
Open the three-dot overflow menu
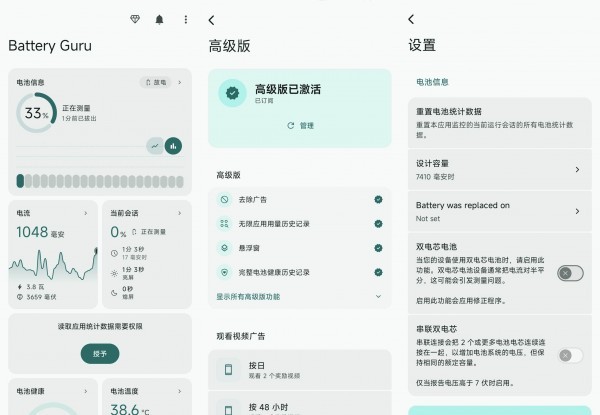(x=186, y=20)
